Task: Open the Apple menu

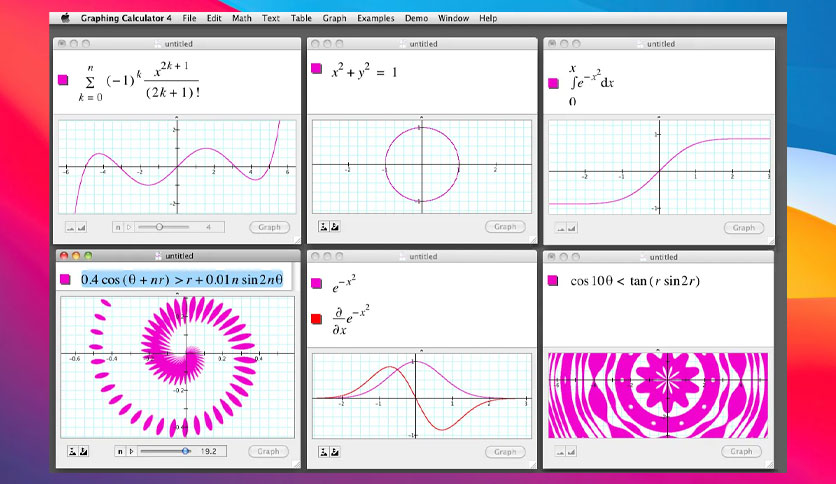Action: [x=66, y=18]
